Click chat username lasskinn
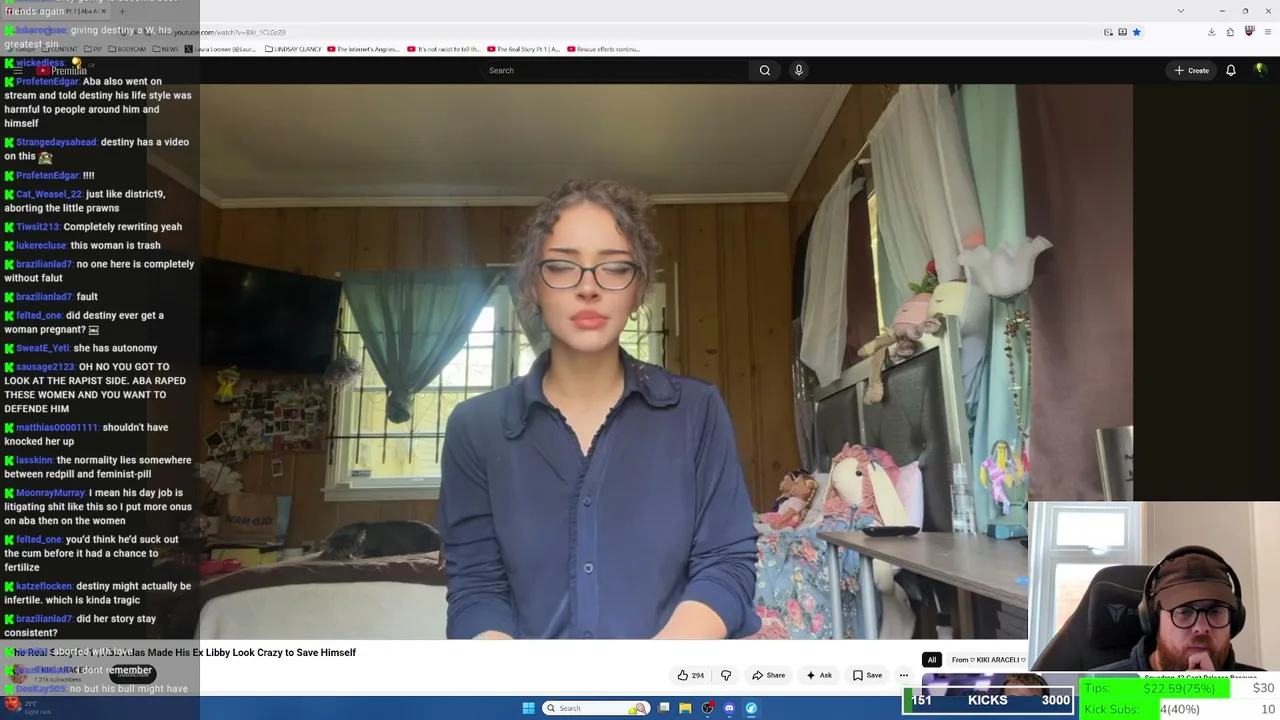 coord(35,460)
